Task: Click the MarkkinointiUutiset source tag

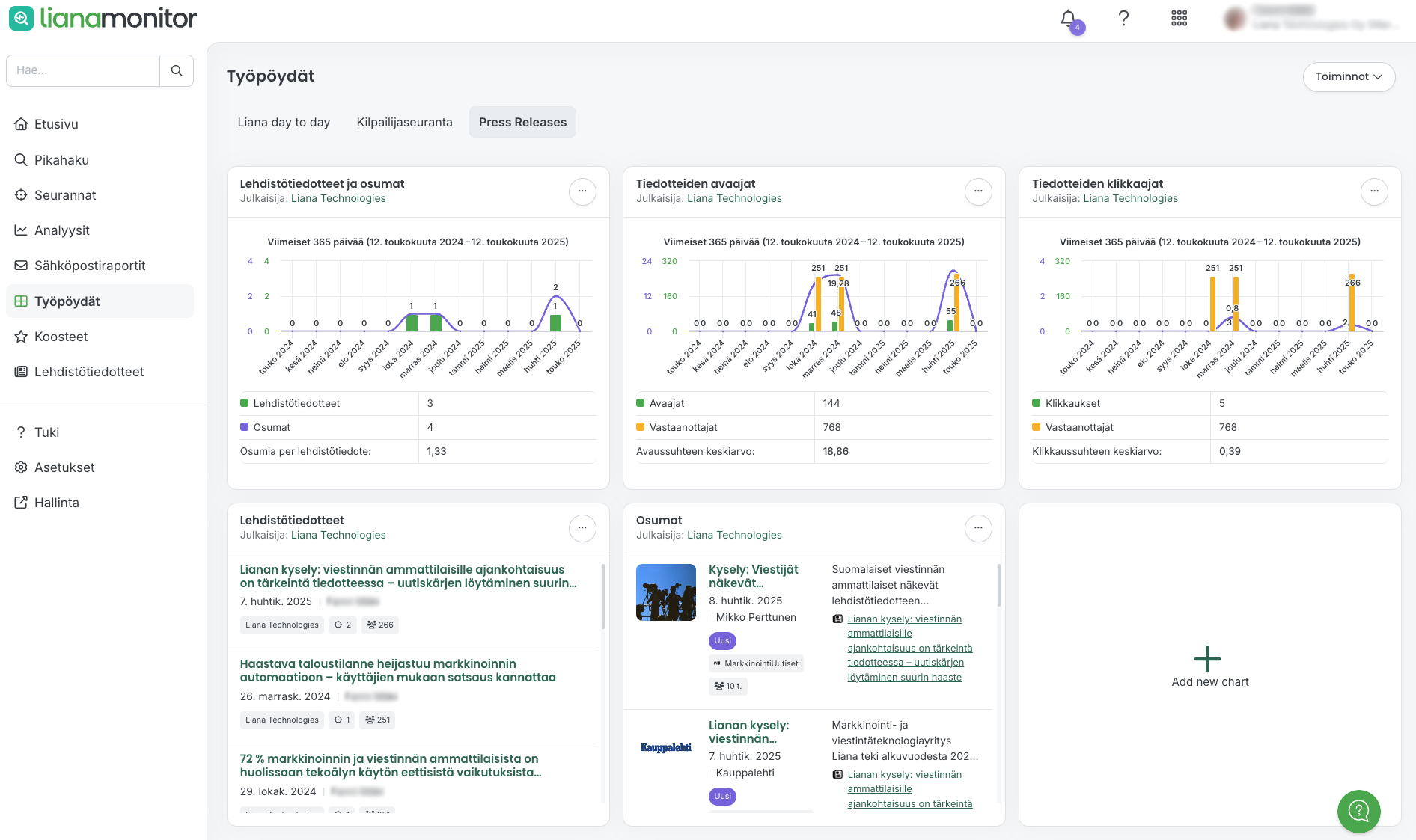Action: tap(756, 664)
